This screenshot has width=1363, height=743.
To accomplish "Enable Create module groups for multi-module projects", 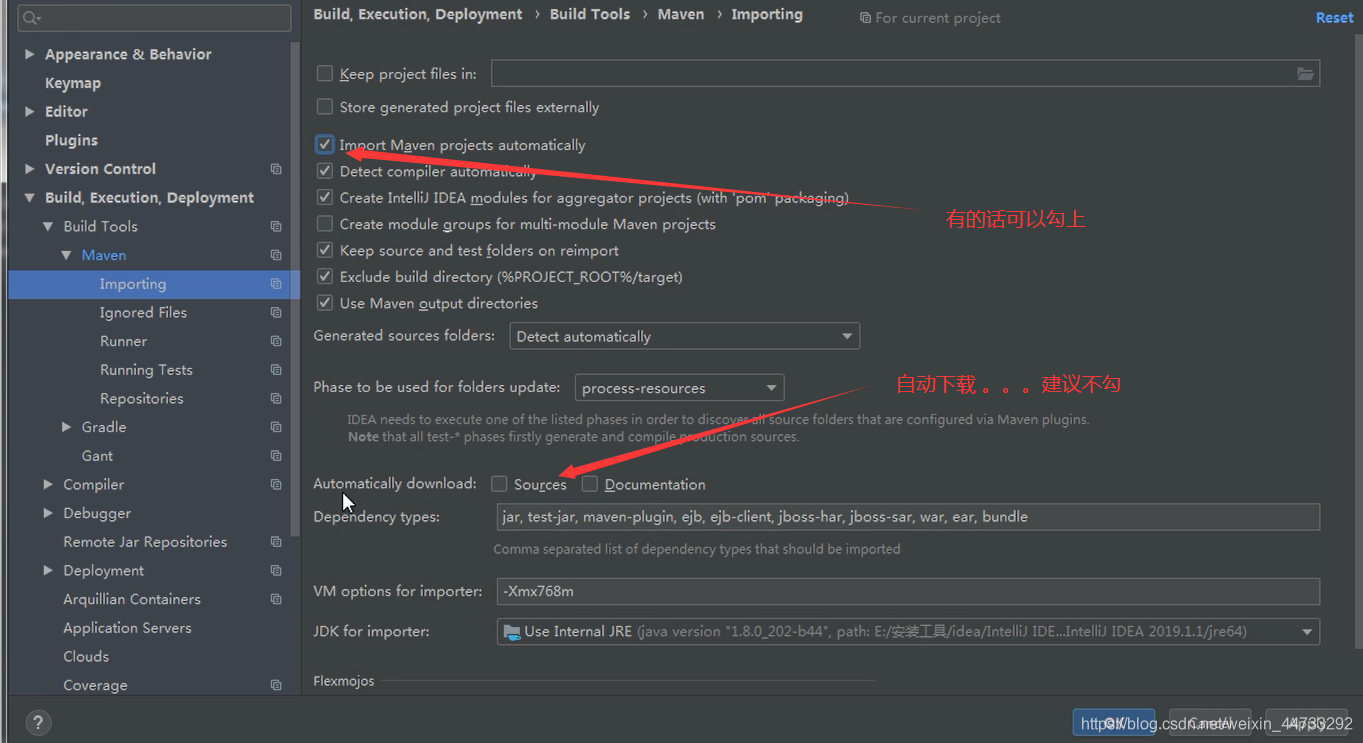I will (x=324, y=223).
